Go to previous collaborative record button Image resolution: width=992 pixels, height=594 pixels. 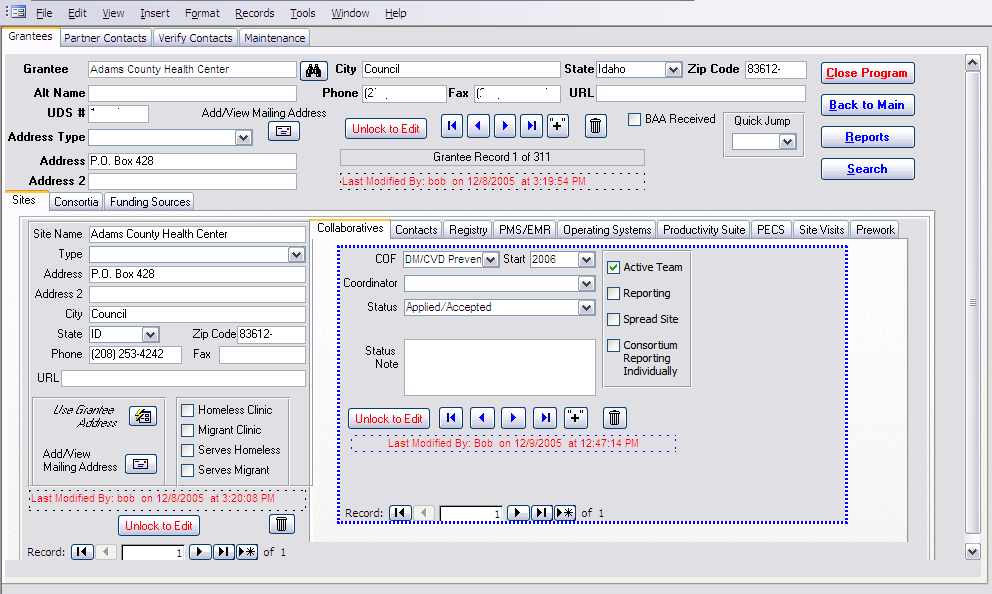[x=482, y=418]
